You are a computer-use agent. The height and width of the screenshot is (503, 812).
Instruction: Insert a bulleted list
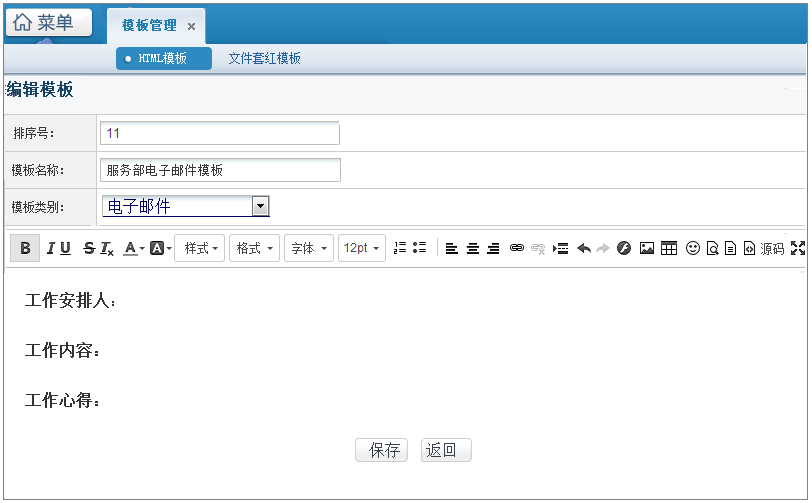(419, 248)
